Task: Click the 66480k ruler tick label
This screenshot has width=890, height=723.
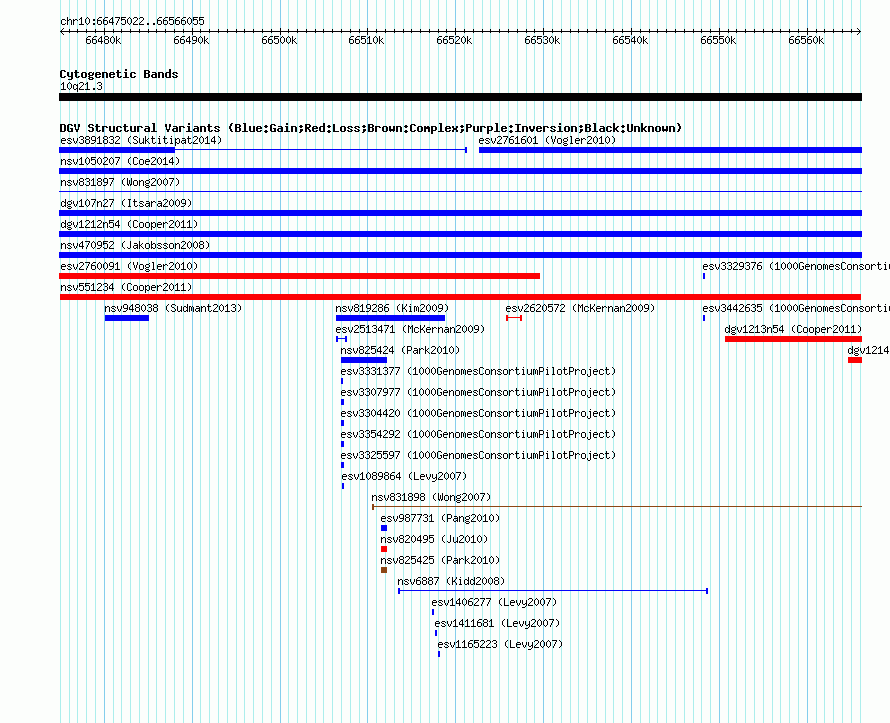Action: (103, 40)
